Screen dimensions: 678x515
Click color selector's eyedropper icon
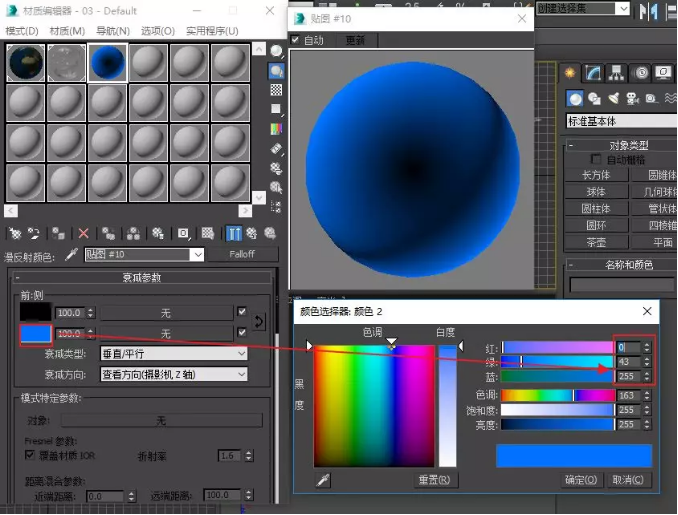tap(323, 480)
